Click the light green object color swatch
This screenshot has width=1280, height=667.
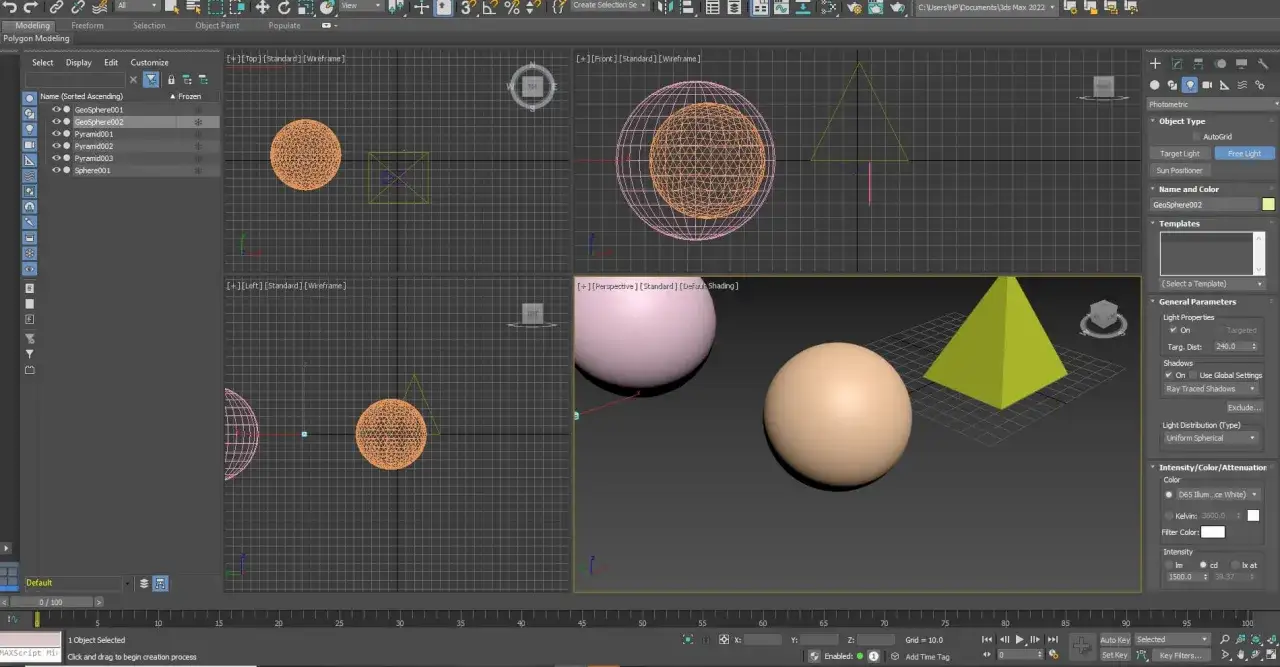[x=1268, y=204]
